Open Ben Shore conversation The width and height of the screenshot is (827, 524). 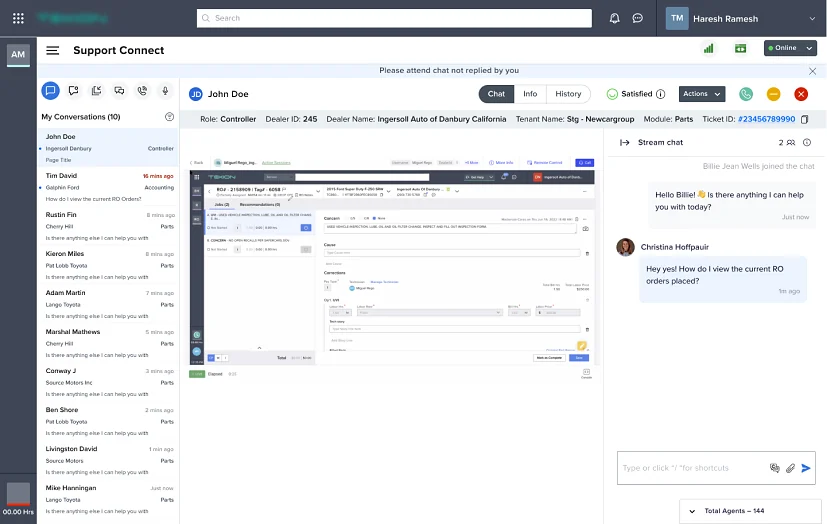[109, 421]
